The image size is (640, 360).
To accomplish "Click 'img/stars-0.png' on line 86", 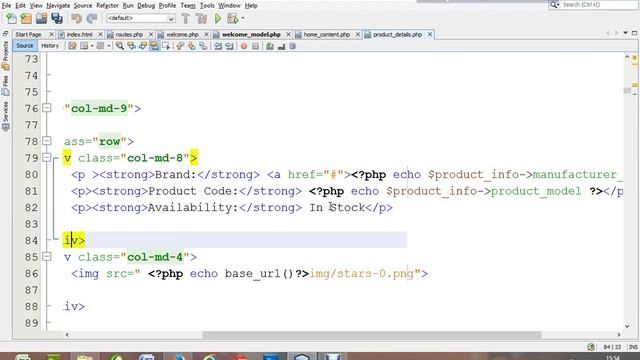I will point(361,273).
